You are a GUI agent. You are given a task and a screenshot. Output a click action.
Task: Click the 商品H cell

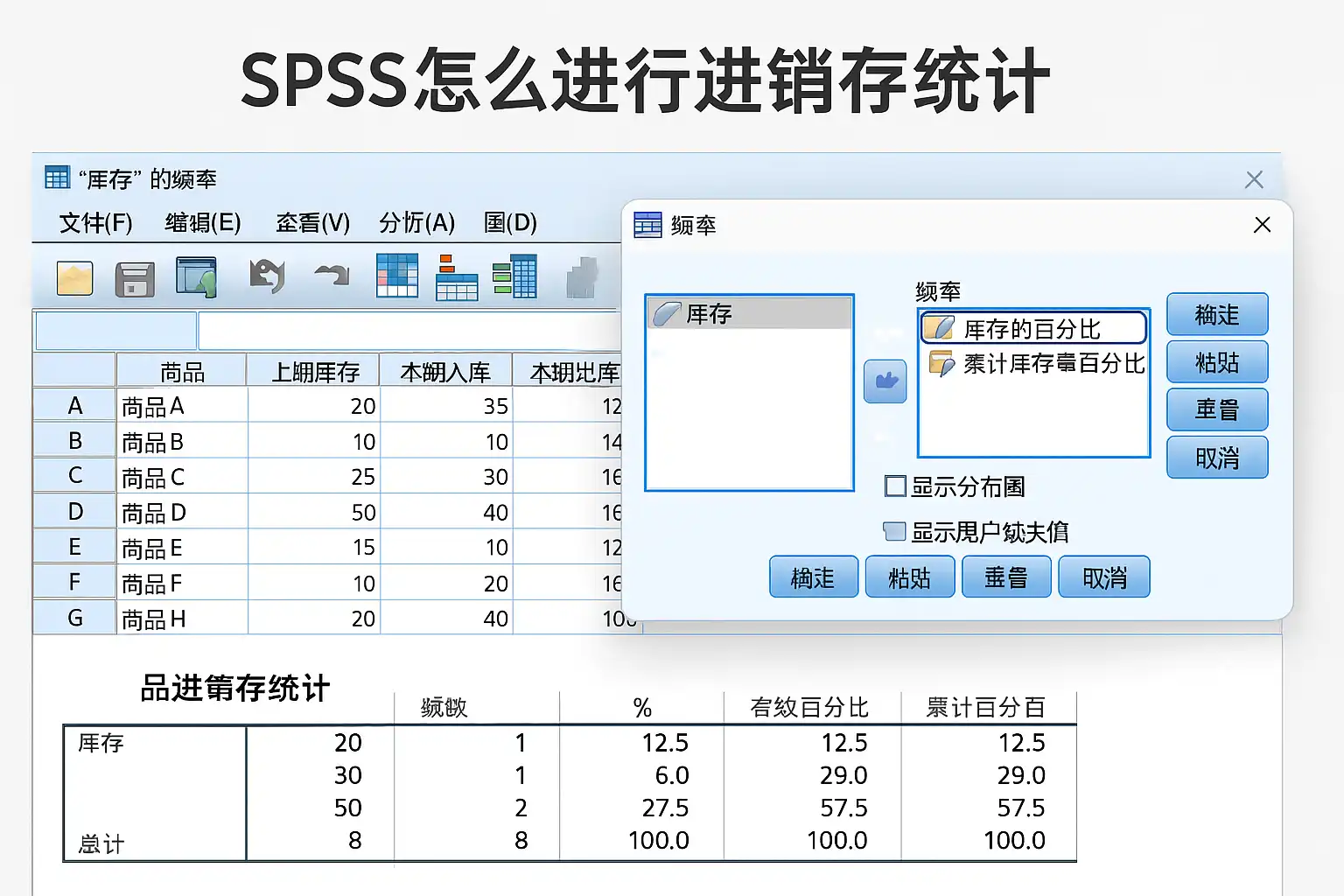[x=182, y=618]
